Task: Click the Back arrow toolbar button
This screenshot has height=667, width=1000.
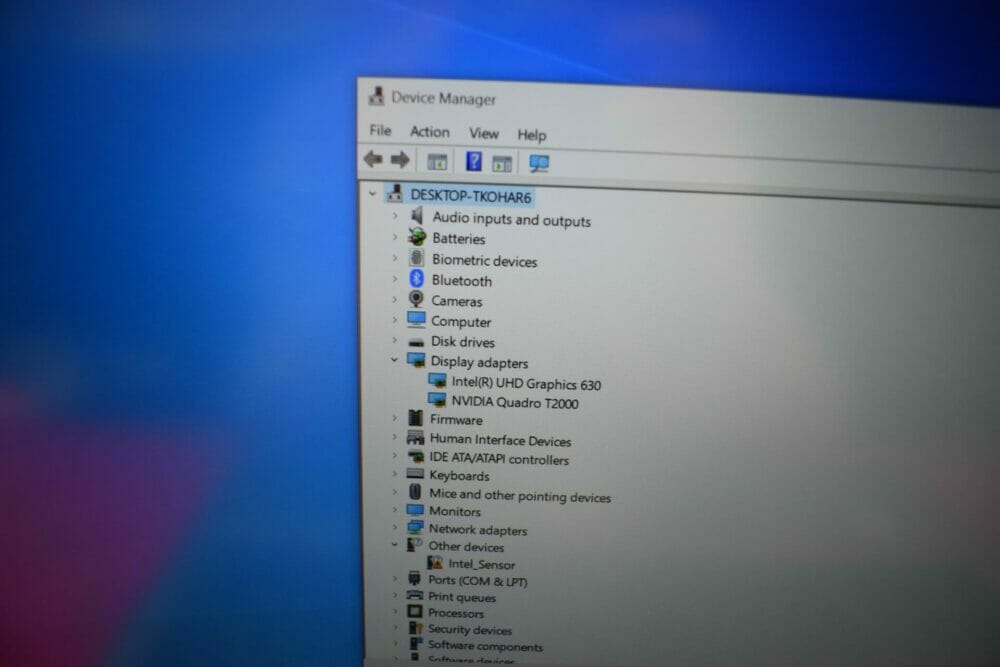Action: (373, 158)
